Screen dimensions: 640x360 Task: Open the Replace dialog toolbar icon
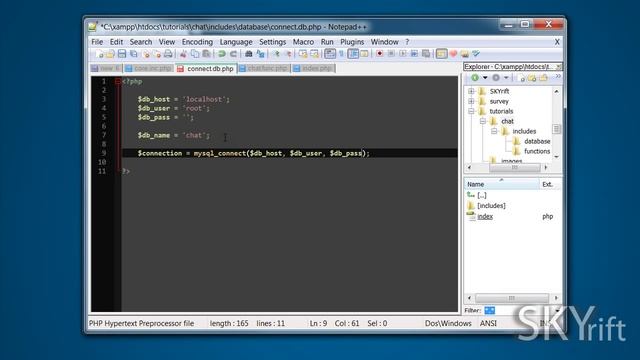coord(260,54)
